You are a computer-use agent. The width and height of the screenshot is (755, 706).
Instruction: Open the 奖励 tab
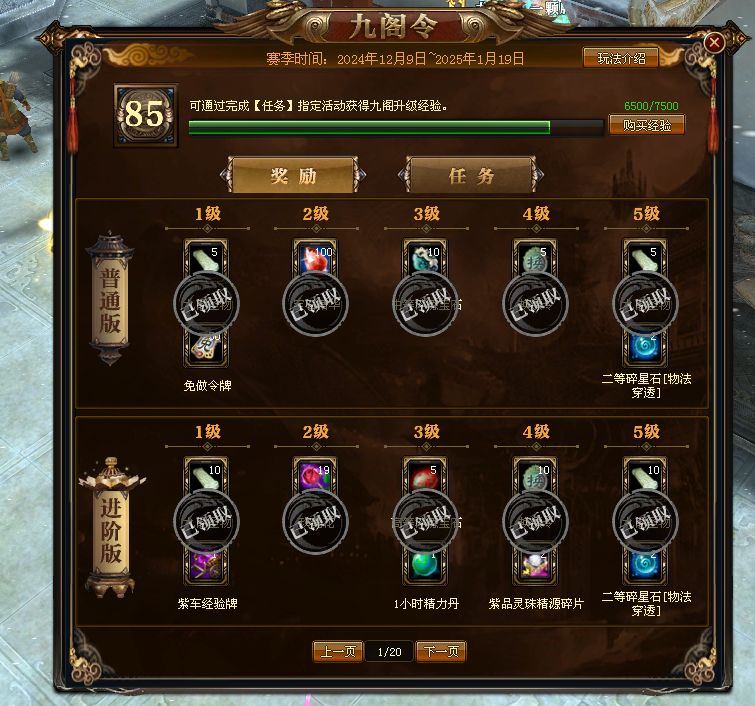(293, 175)
